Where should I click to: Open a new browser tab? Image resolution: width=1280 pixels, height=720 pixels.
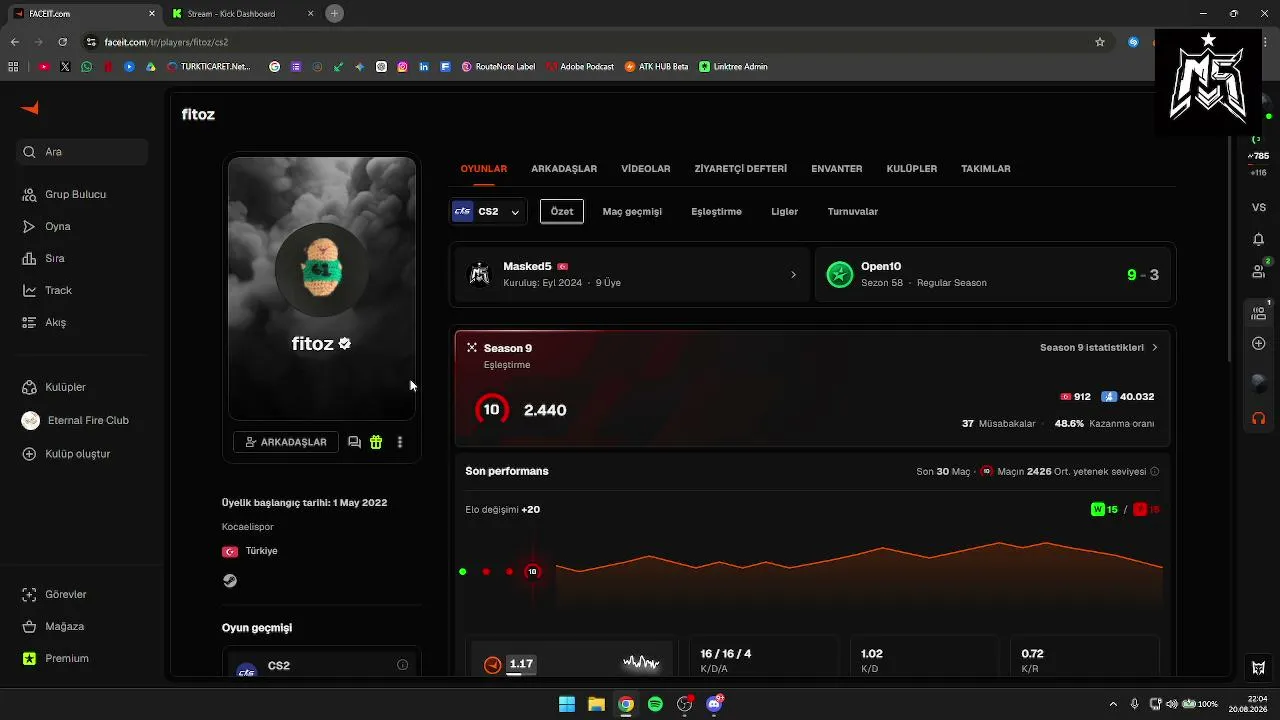point(335,14)
